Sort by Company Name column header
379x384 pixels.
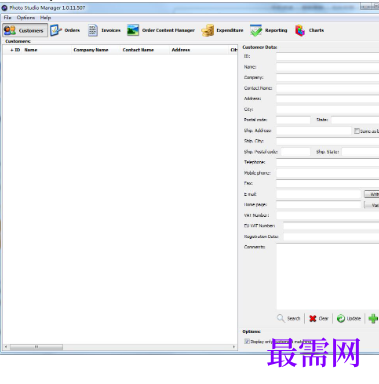coord(96,50)
